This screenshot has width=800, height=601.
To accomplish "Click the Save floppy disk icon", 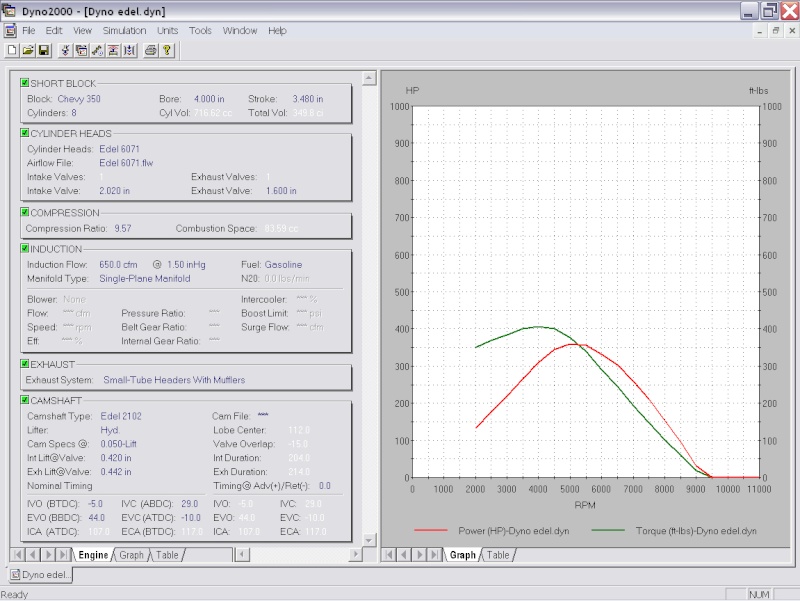I will tap(44, 50).
